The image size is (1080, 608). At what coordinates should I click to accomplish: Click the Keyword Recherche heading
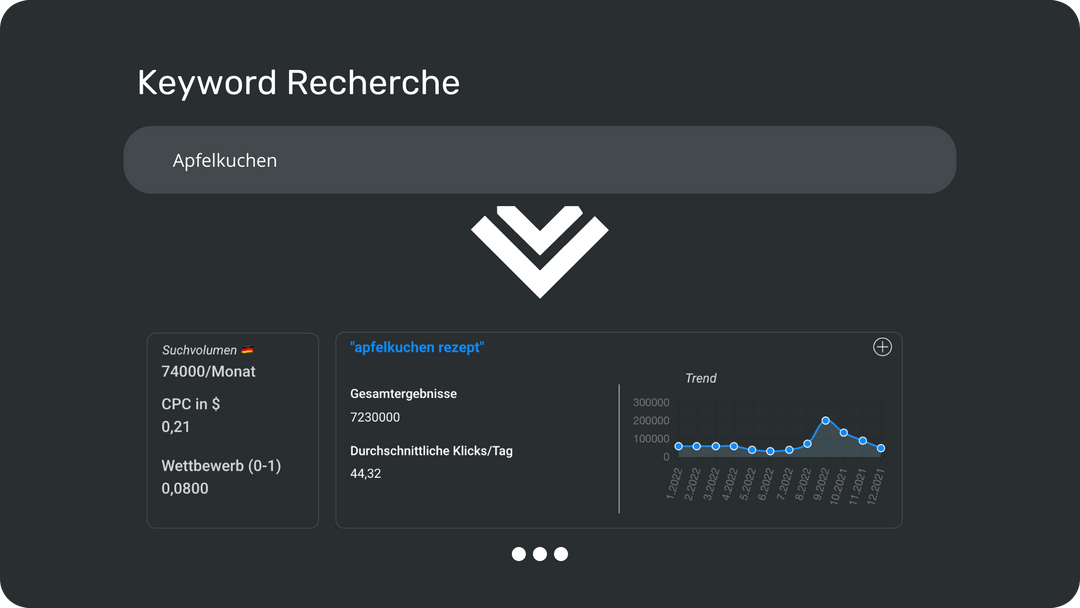[x=298, y=82]
